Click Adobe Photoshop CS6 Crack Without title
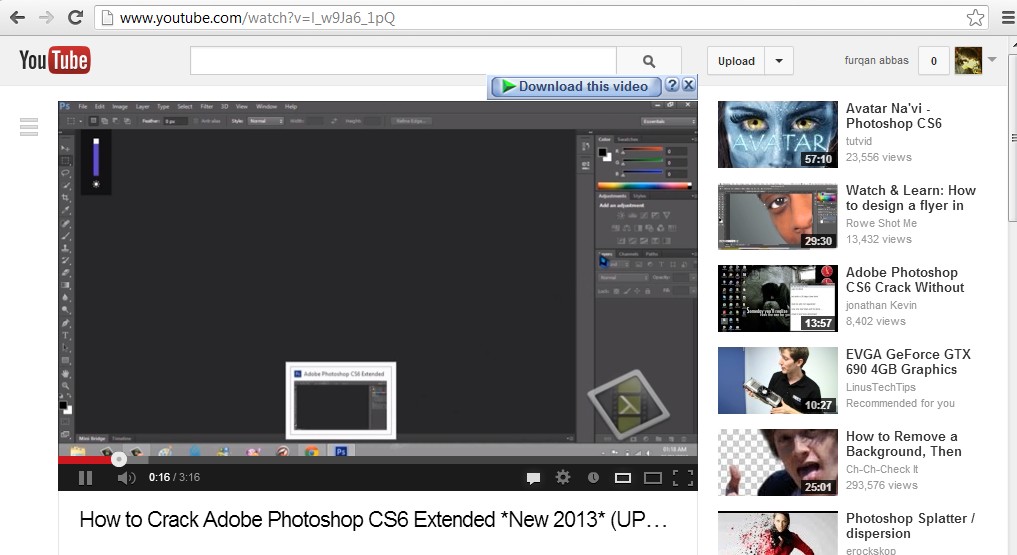 point(905,280)
